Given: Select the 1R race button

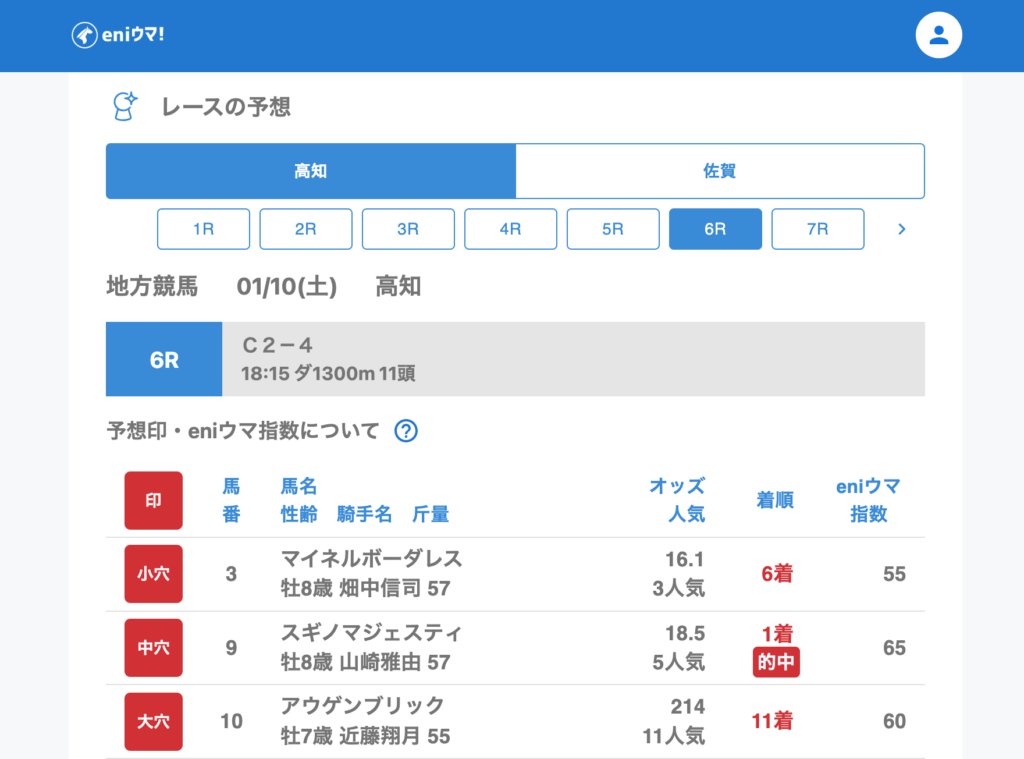Looking at the screenshot, I should click(203, 229).
